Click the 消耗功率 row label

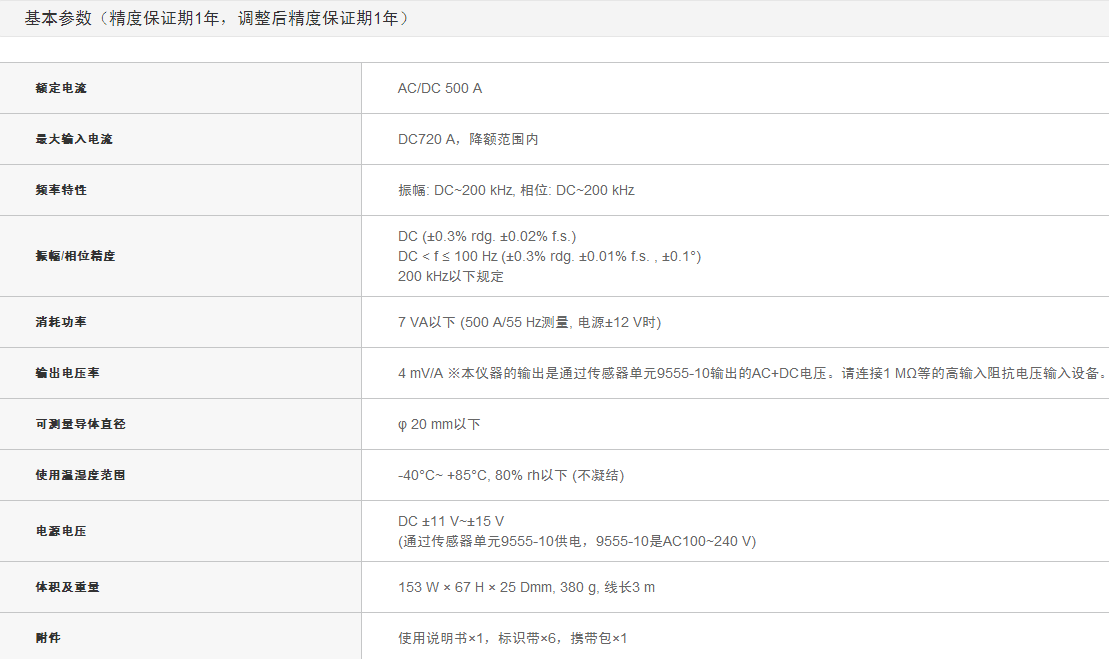coord(61,322)
